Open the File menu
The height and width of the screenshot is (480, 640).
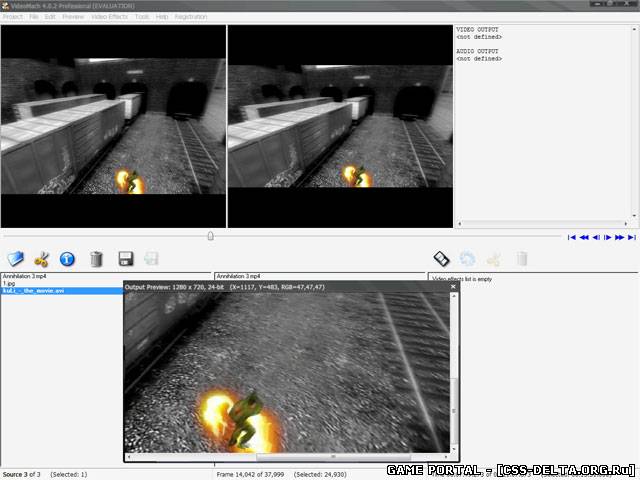(x=33, y=17)
